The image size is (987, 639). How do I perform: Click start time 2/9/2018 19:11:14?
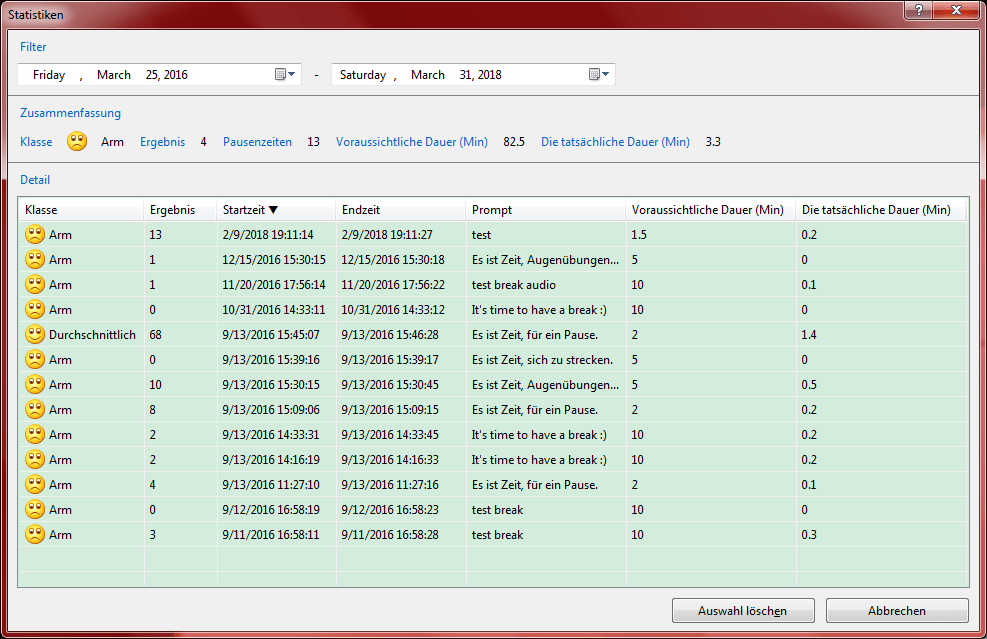tap(268, 234)
